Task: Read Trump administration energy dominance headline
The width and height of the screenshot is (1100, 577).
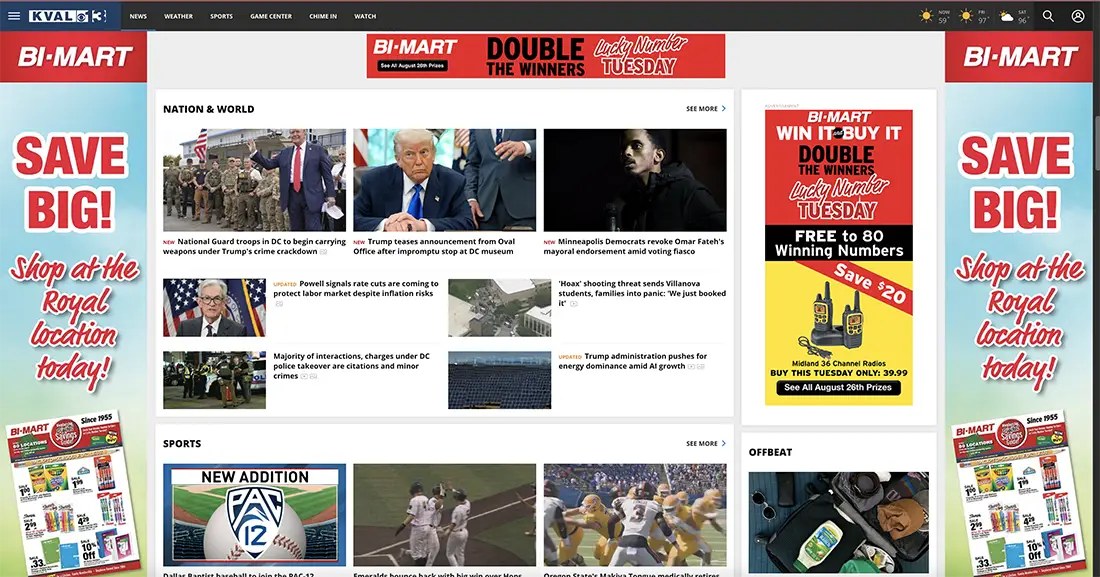Action: 633,361
